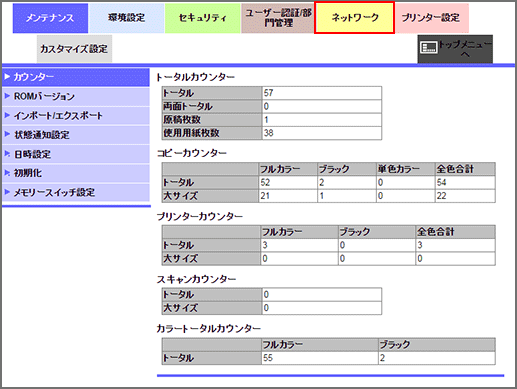517x389 pixels.
Task: Open the プリンター設定 tab
Action: (x=431, y=18)
